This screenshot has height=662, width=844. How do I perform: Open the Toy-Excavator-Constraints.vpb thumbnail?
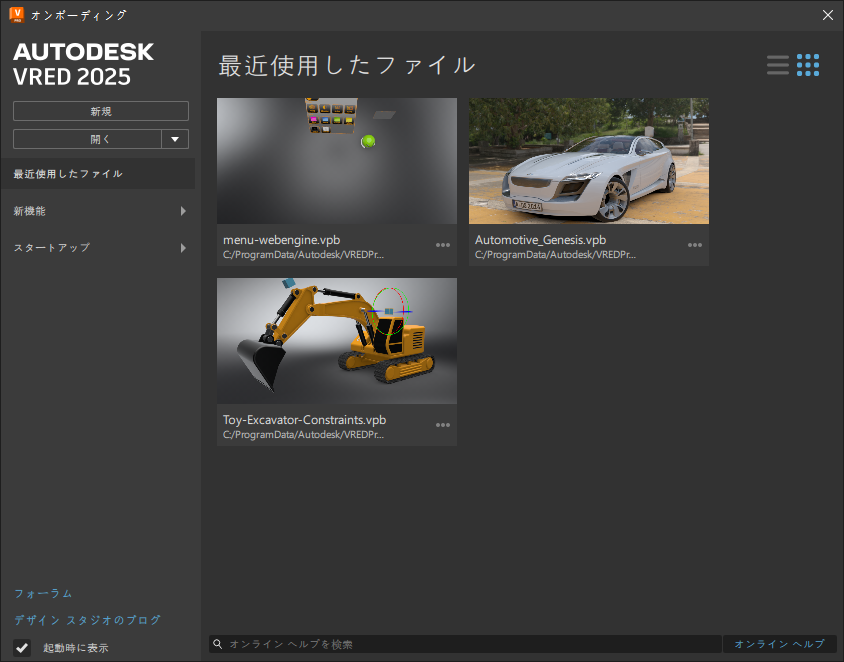coord(337,341)
